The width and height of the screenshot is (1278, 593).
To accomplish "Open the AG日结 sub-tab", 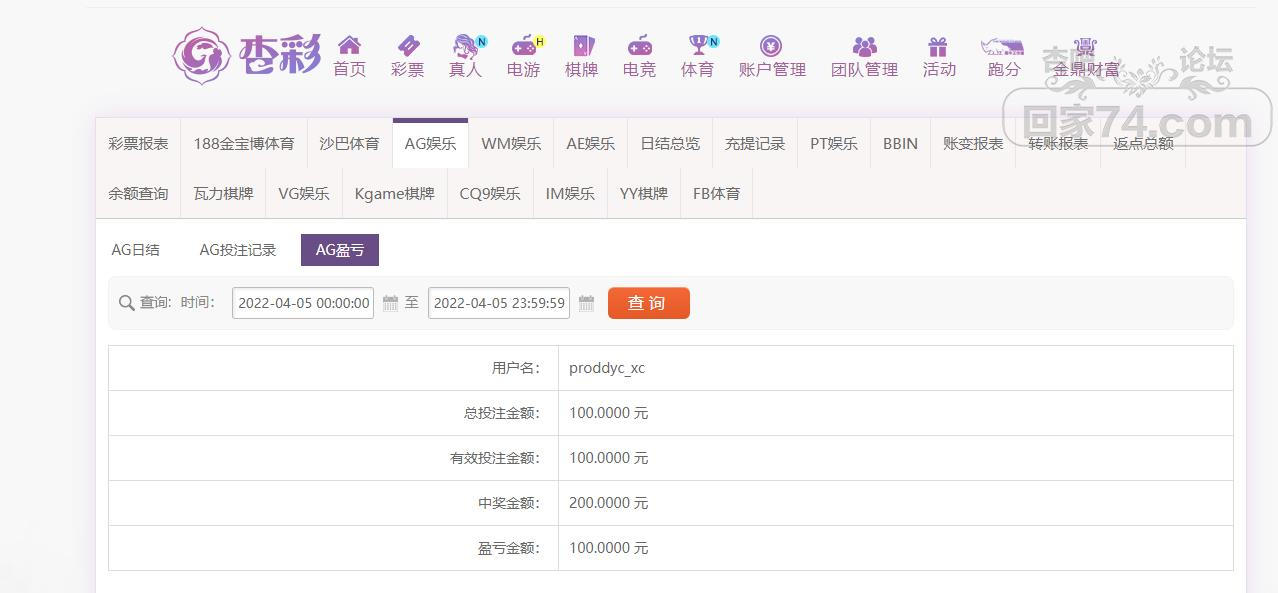I will [x=135, y=250].
